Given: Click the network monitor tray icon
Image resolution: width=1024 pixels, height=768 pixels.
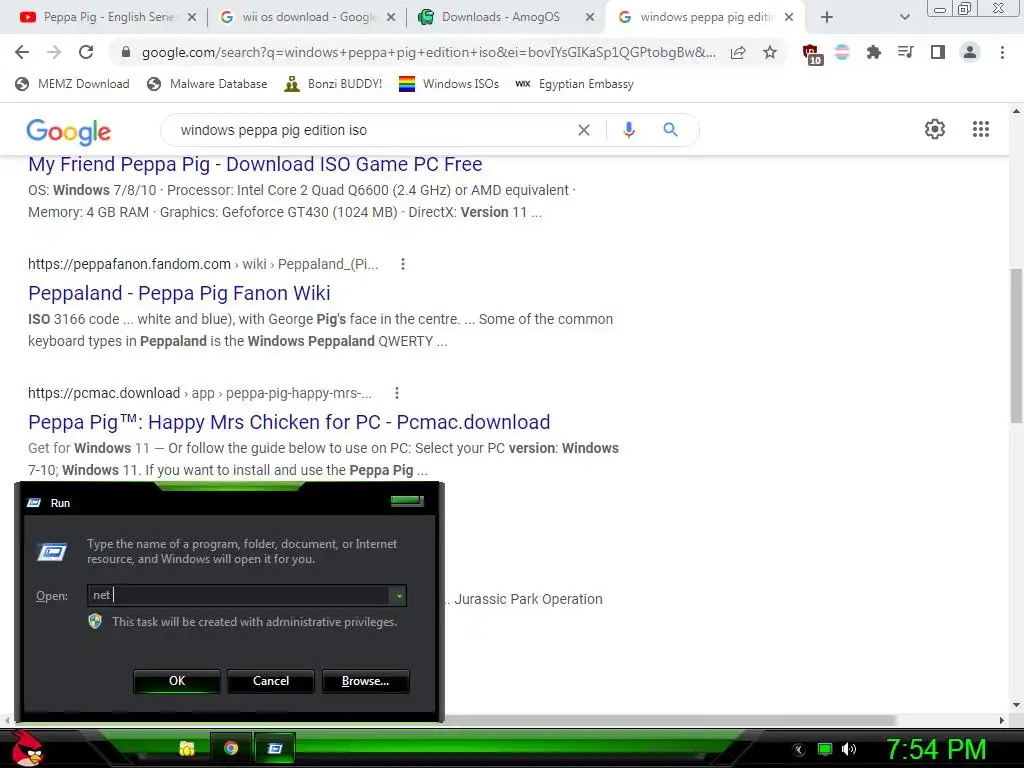Looking at the screenshot, I should (825, 749).
